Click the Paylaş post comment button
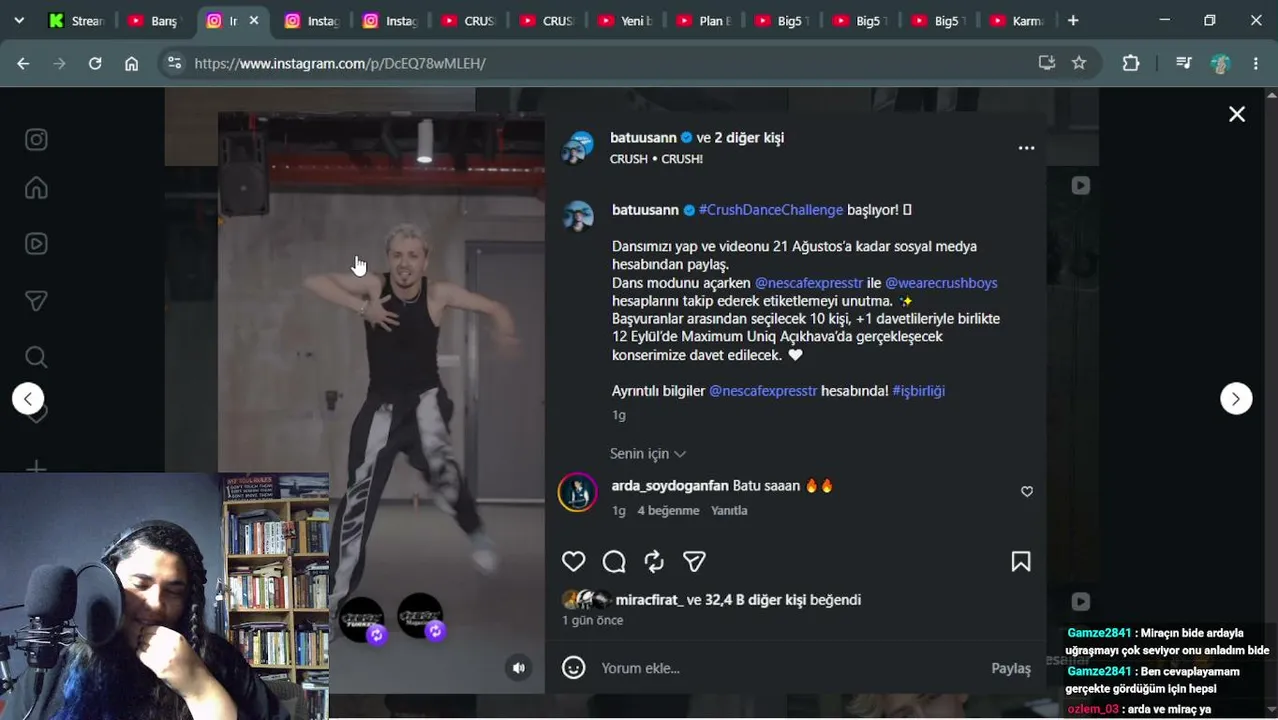Image resolution: width=1278 pixels, height=720 pixels. (1011, 668)
